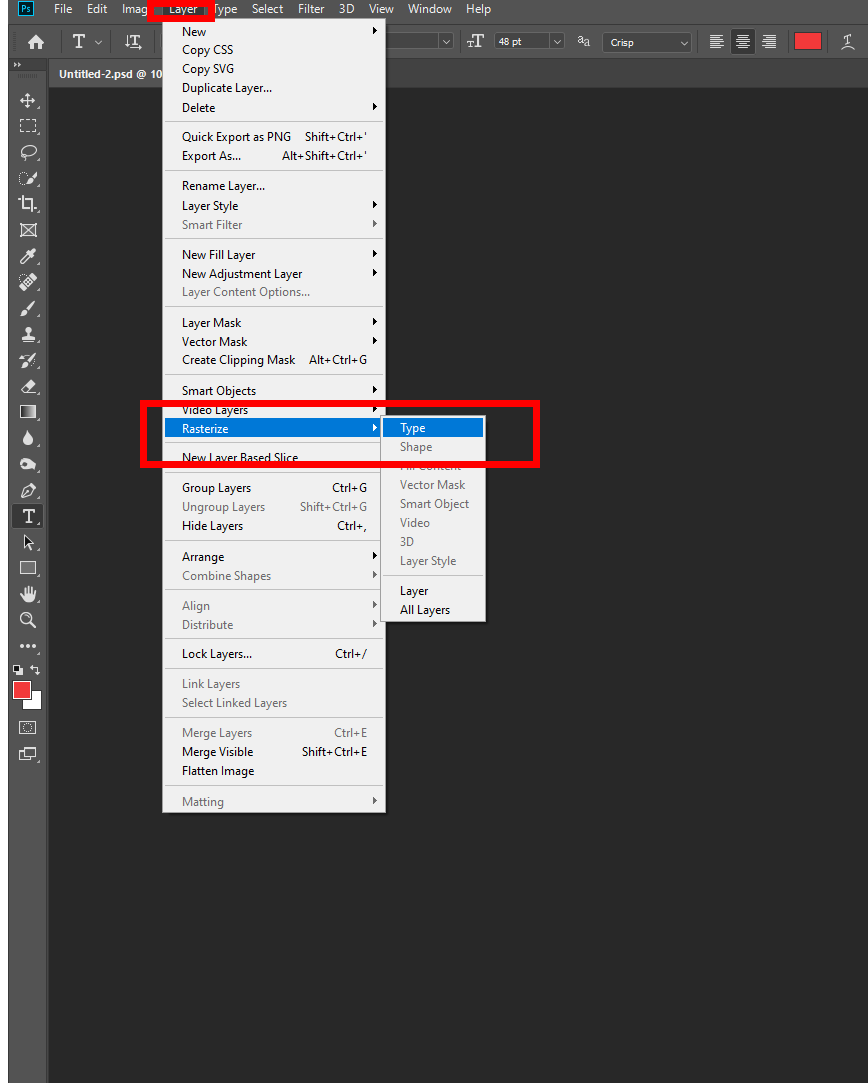Click the white background color swatch
This screenshot has width=868, height=1083.
pos(36,703)
